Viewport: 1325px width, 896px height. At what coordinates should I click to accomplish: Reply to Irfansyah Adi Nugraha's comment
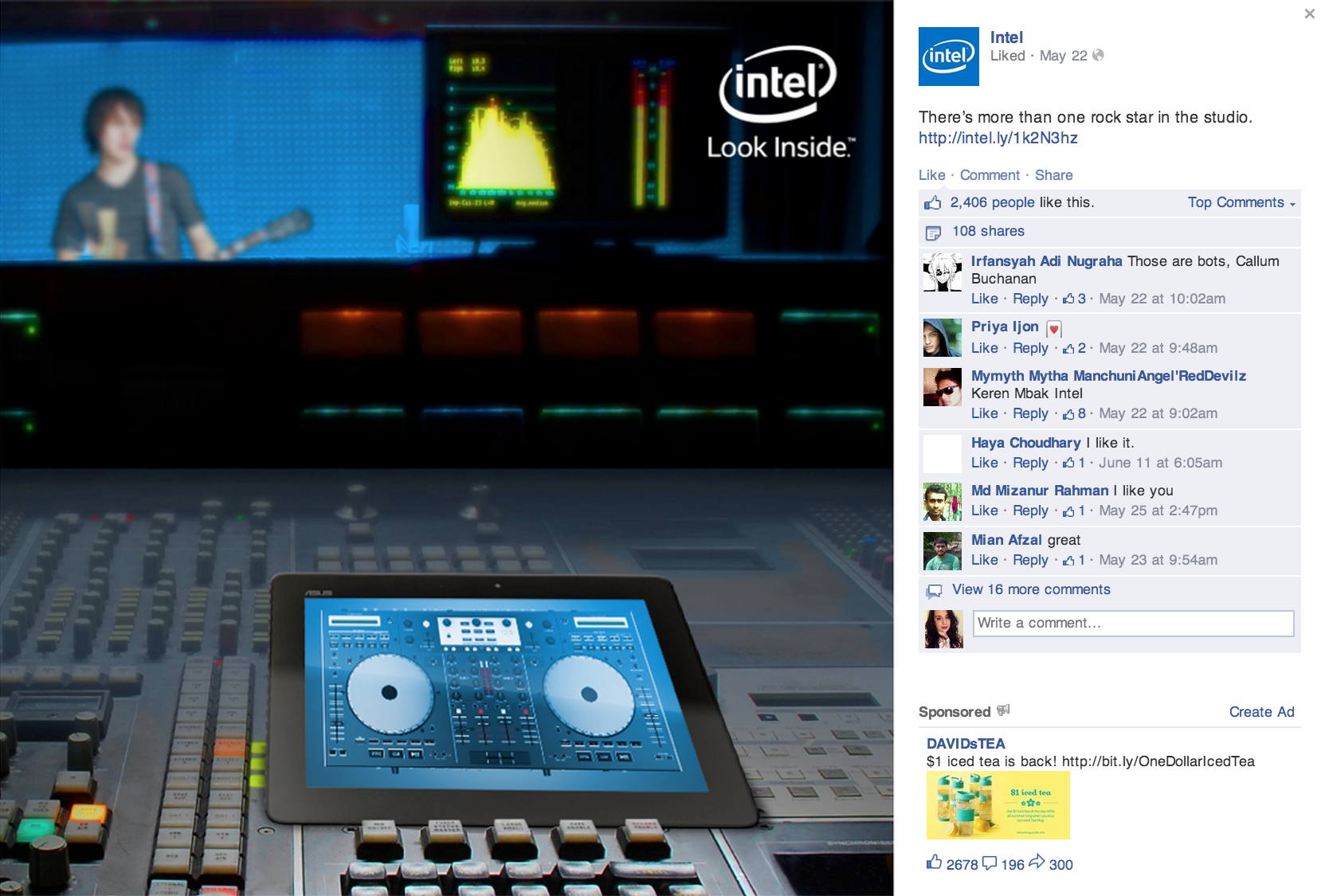(1030, 299)
